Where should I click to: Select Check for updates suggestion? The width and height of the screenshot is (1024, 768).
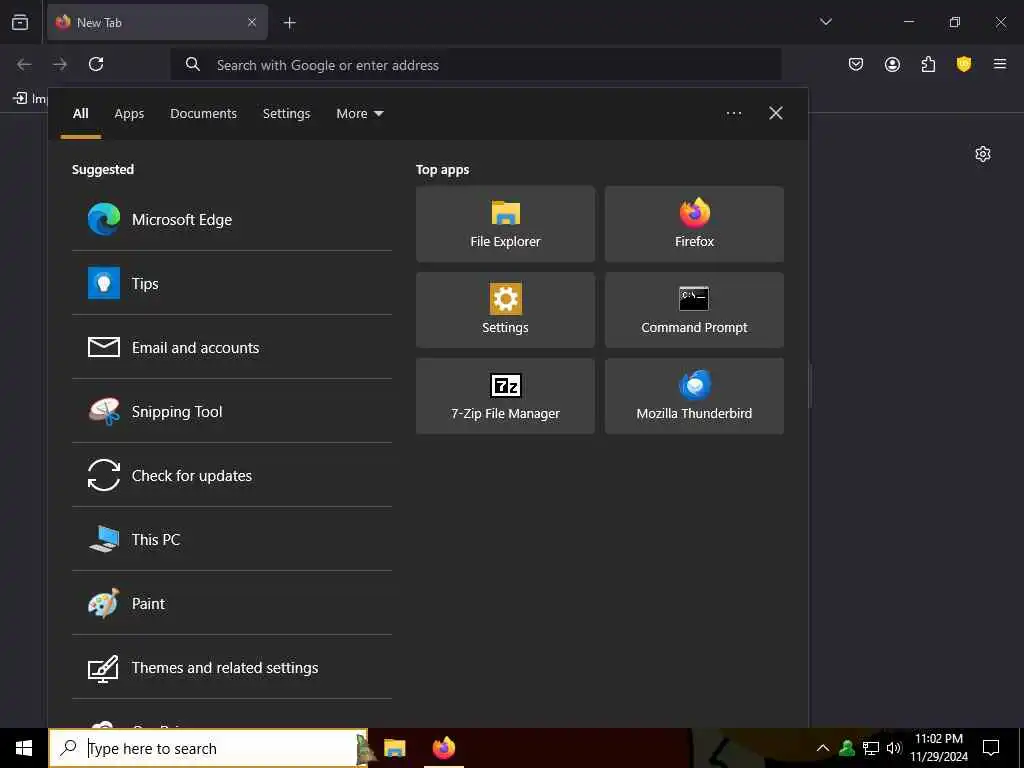[232, 475]
